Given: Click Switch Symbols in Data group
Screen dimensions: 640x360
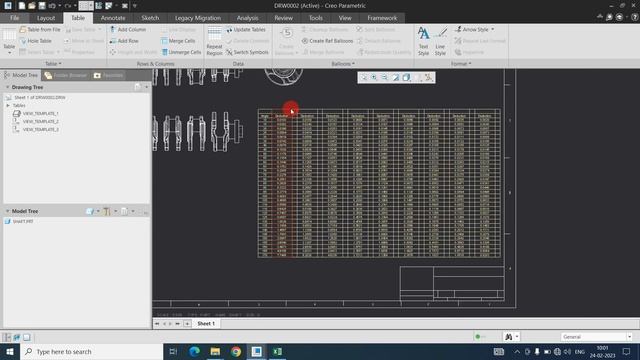Looking at the screenshot, I should [247, 52].
